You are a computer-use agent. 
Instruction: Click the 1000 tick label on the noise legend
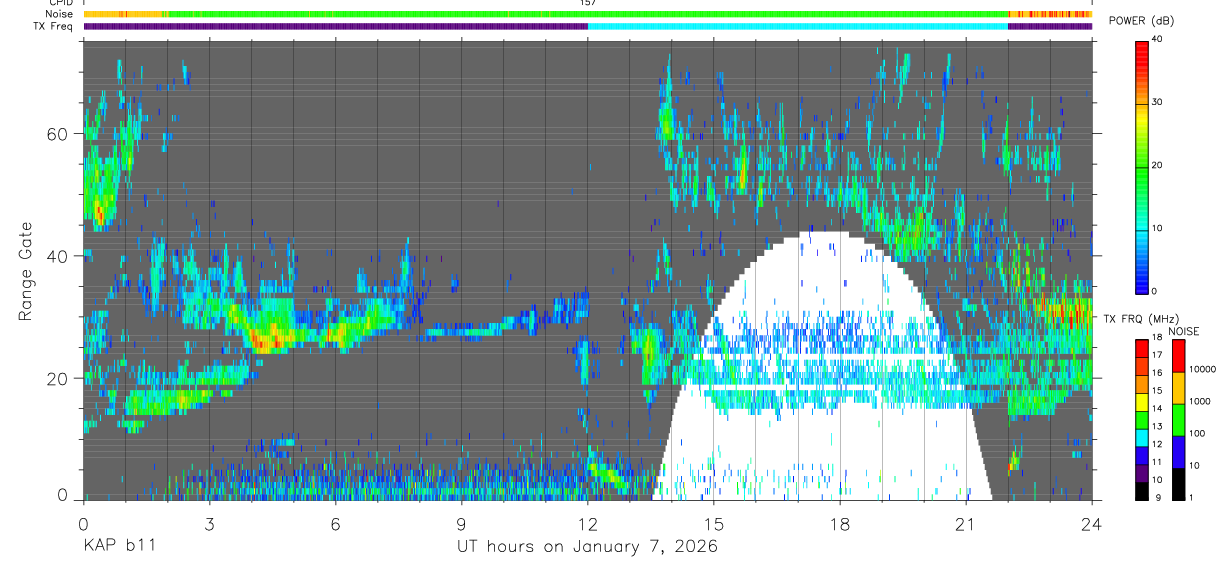point(1198,401)
